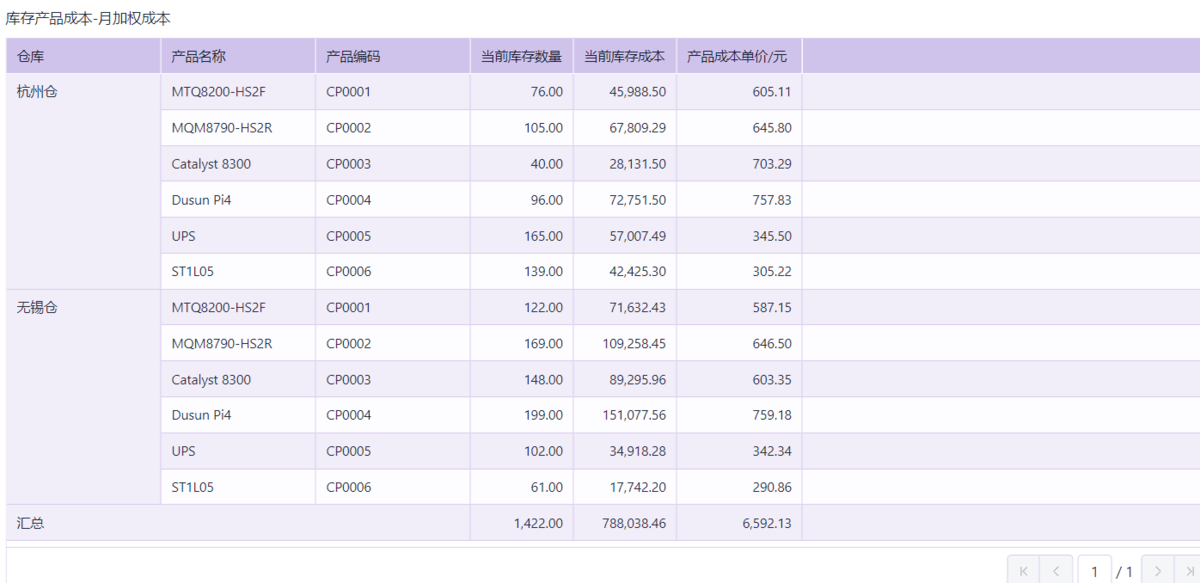
Task: Click the page number input box
Action: 1095,571
